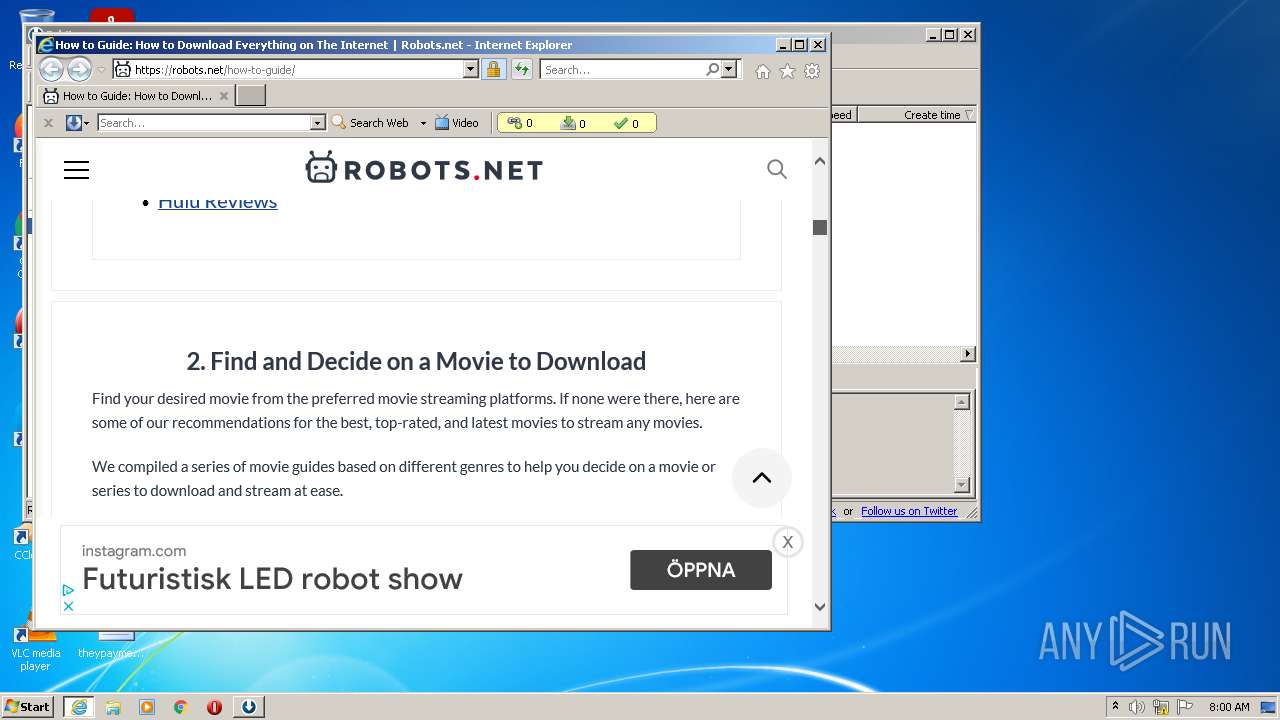Refresh the page using the green arrows
This screenshot has width=1280, height=720.
tap(522, 69)
